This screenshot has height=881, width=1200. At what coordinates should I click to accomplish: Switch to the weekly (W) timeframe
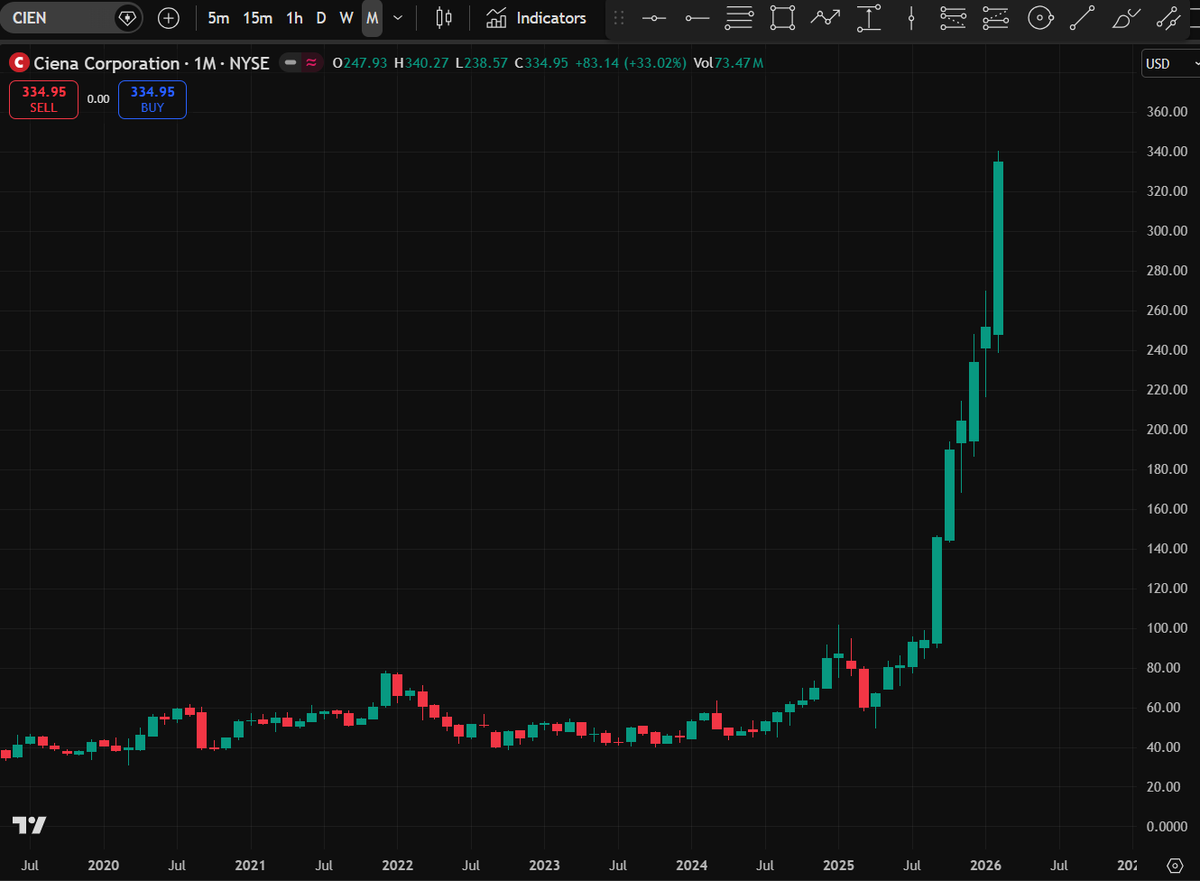click(346, 17)
